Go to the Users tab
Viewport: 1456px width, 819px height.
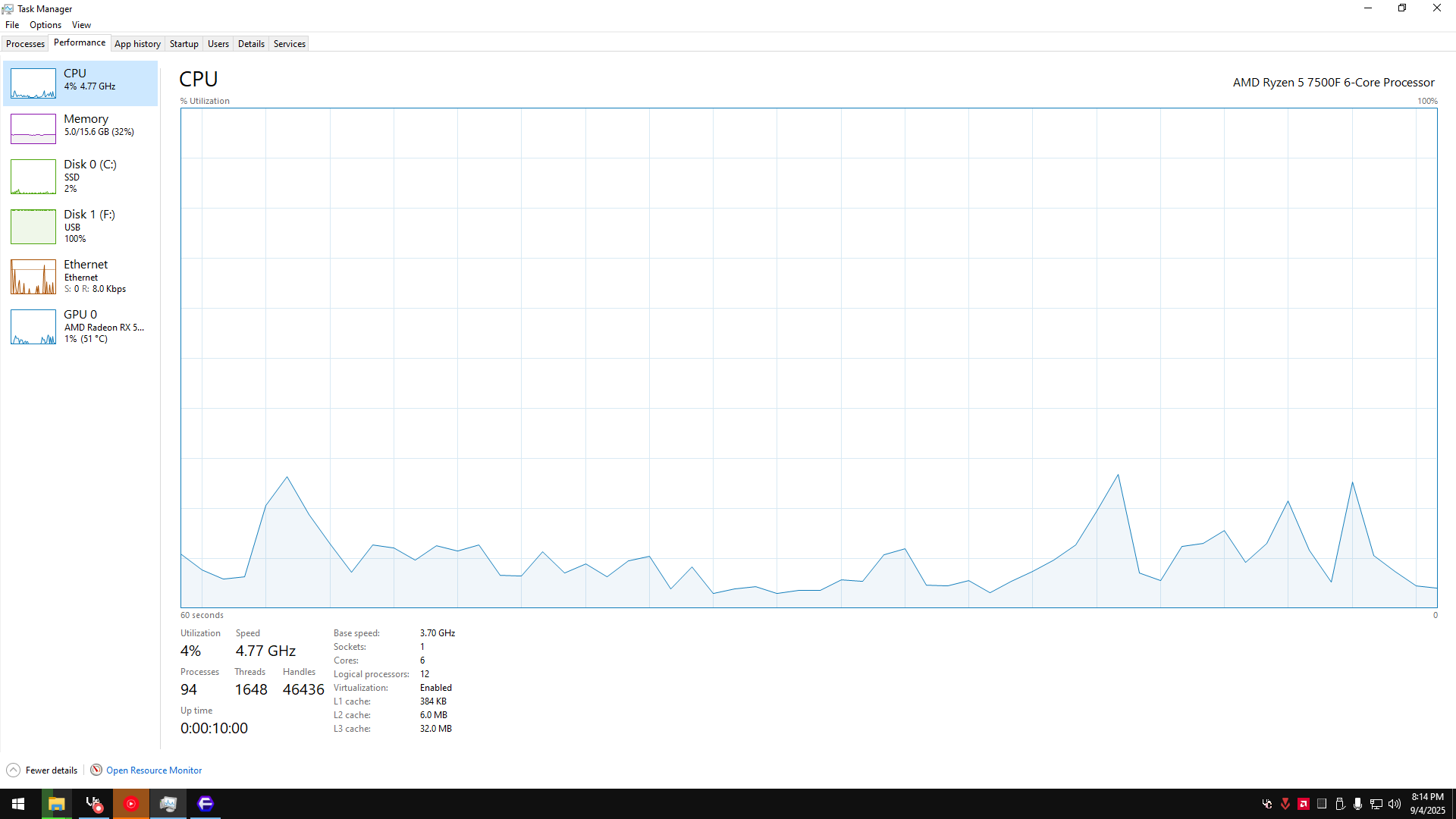[x=218, y=44]
